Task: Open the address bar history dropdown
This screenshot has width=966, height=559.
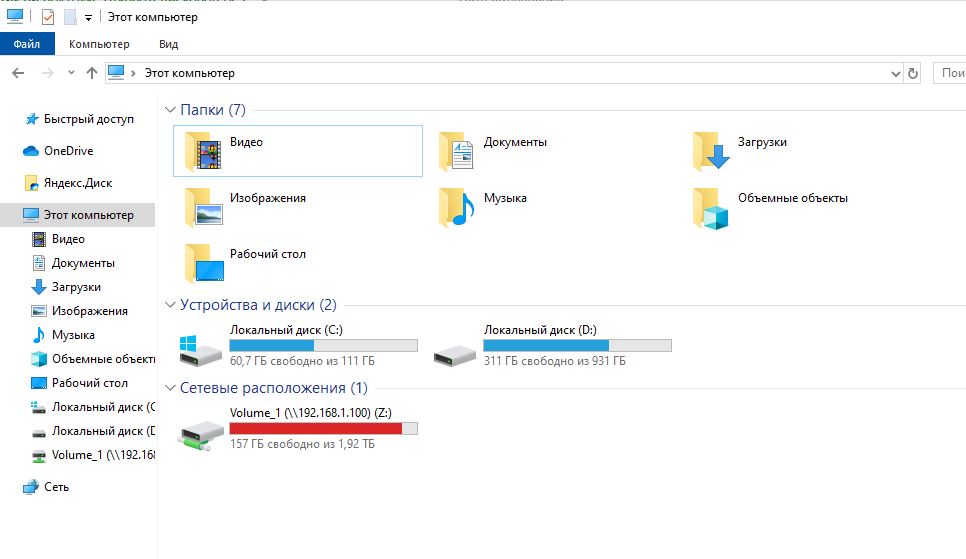Action: [x=895, y=73]
